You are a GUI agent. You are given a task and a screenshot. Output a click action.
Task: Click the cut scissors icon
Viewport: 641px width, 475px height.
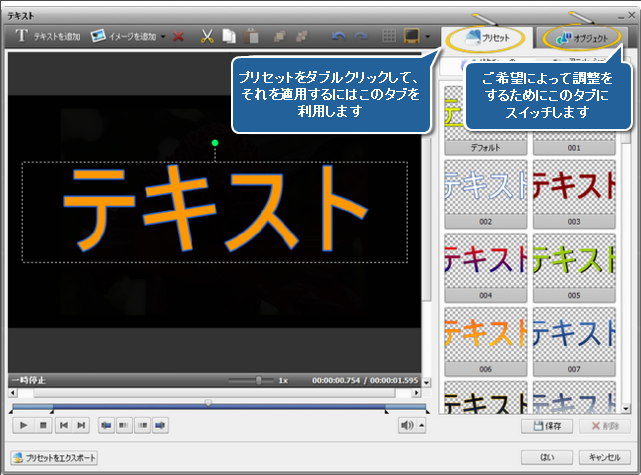pos(206,37)
